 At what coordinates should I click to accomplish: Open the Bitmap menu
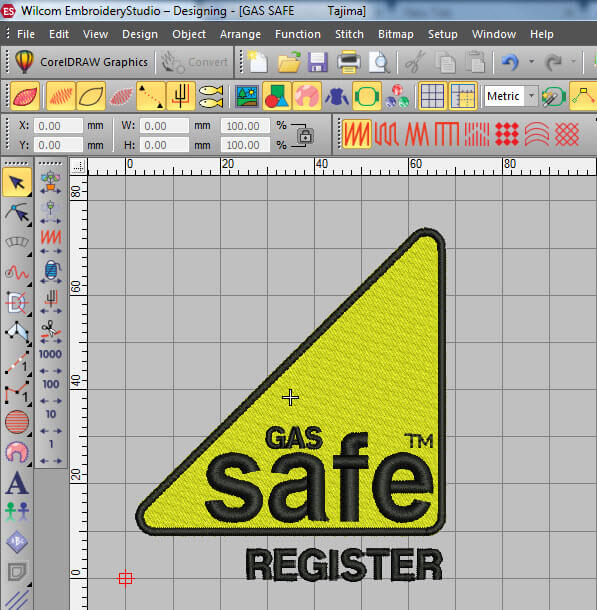(396, 34)
